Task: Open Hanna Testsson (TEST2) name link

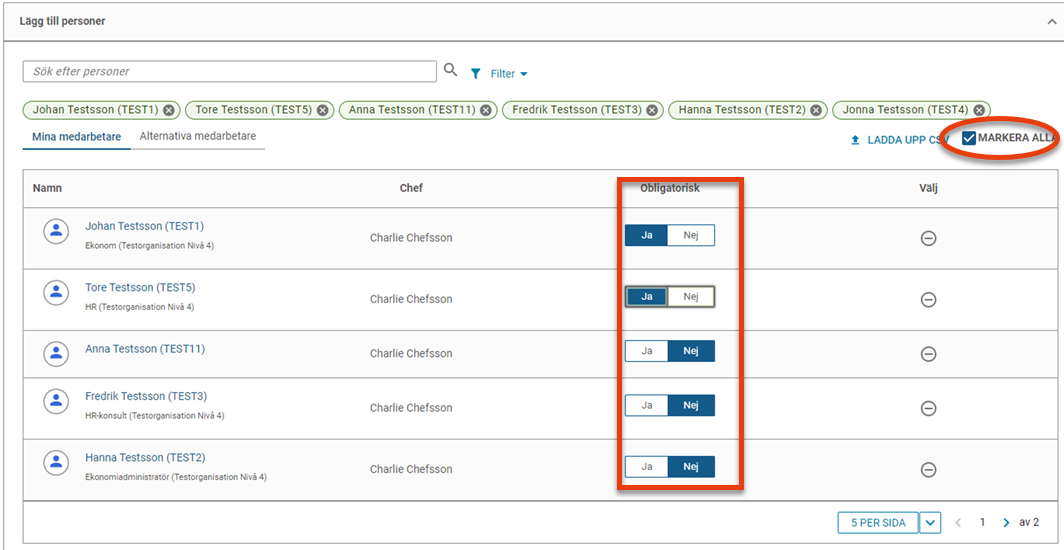Action: [x=145, y=457]
